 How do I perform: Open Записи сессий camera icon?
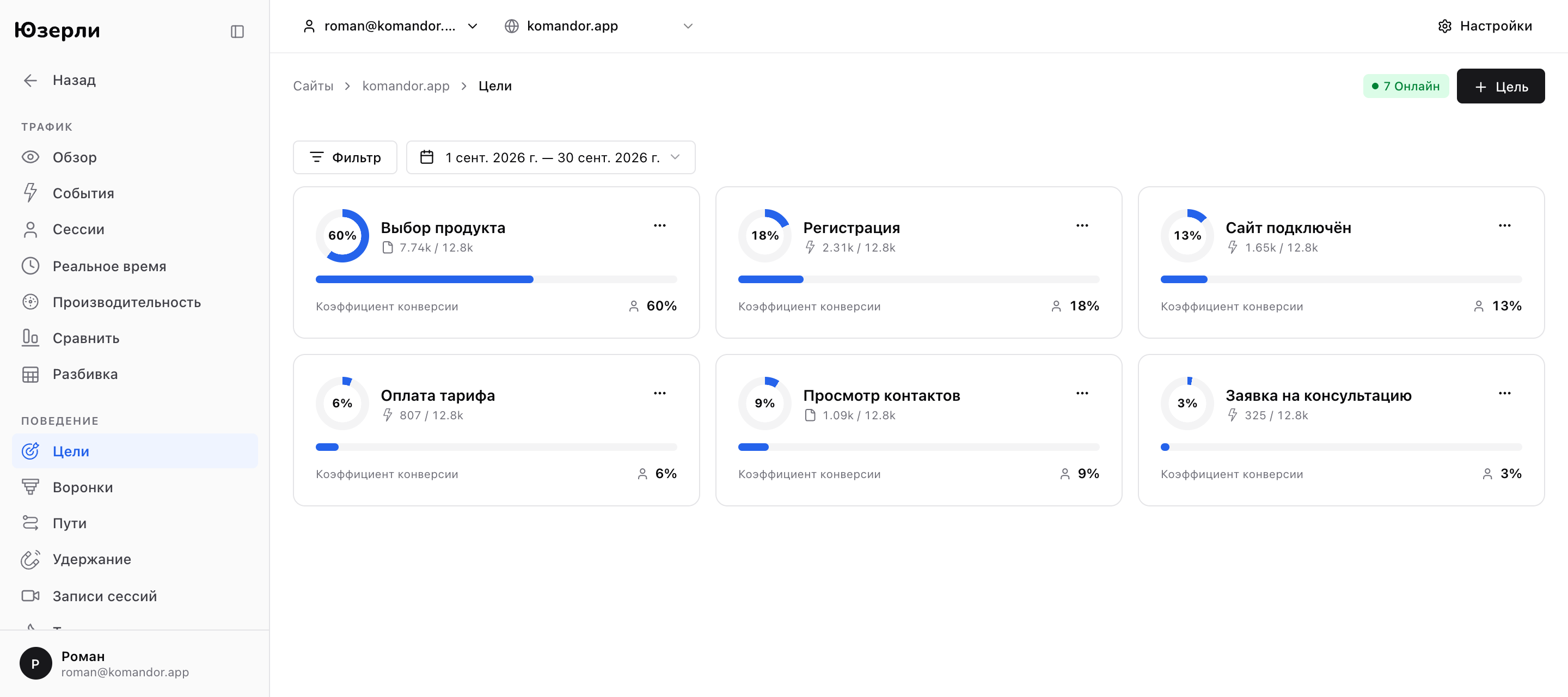(30, 596)
